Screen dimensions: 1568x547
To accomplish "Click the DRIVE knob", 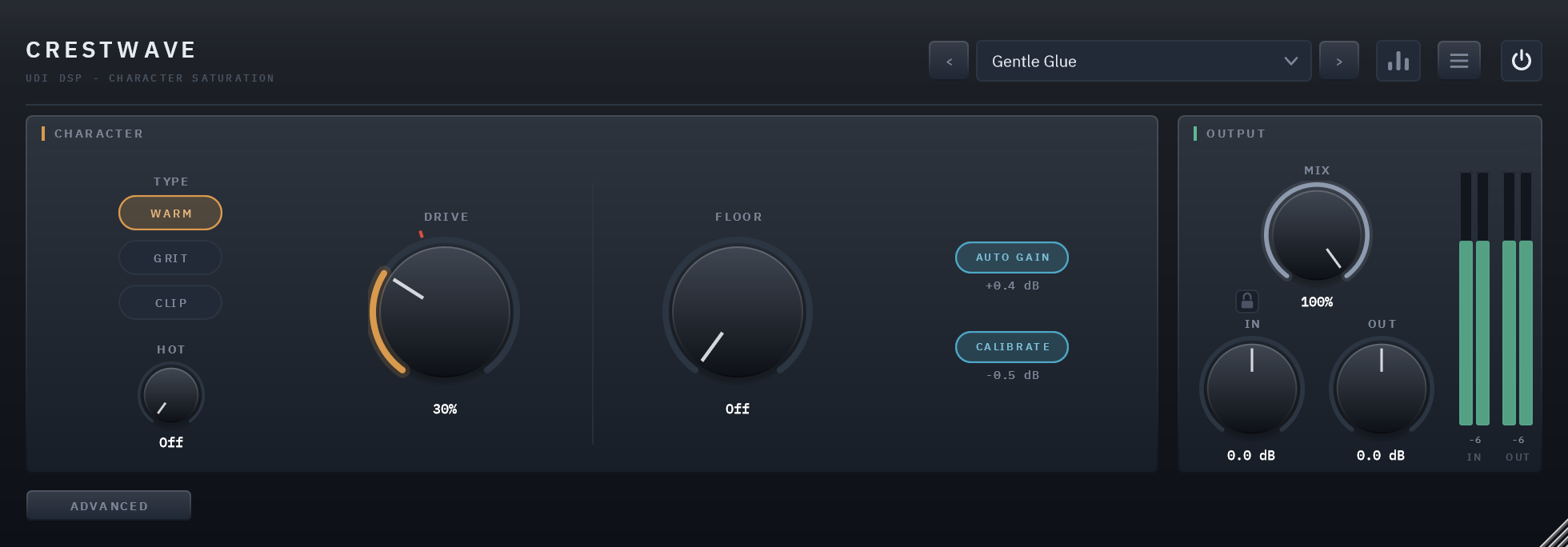I will click(445, 311).
